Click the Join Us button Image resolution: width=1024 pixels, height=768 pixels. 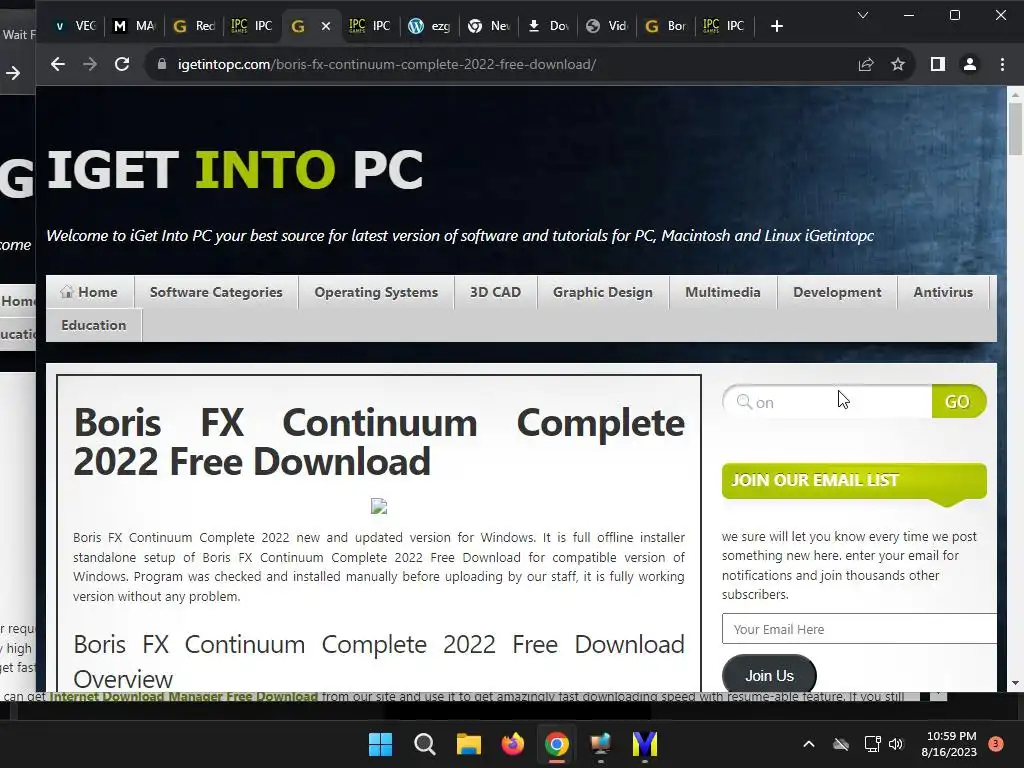tap(769, 675)
